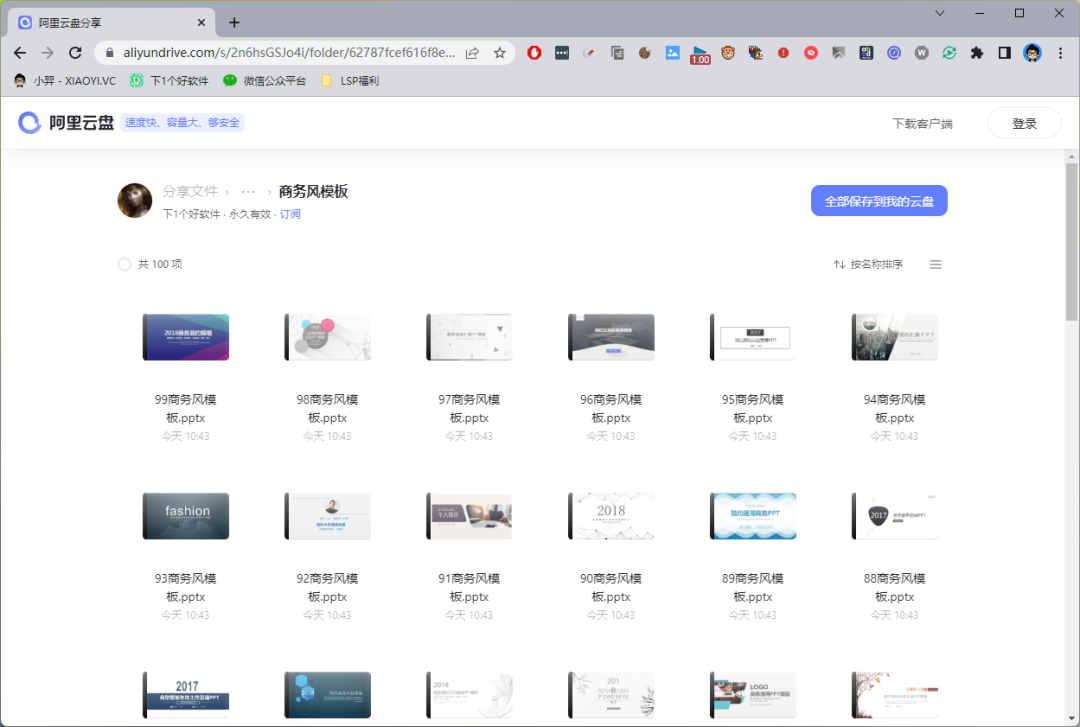Viewport: 1080px width, 727px height.
Task: Open the Chrome extensions puzzle icon
Action: pyautogui.click(x=977, y=53)
